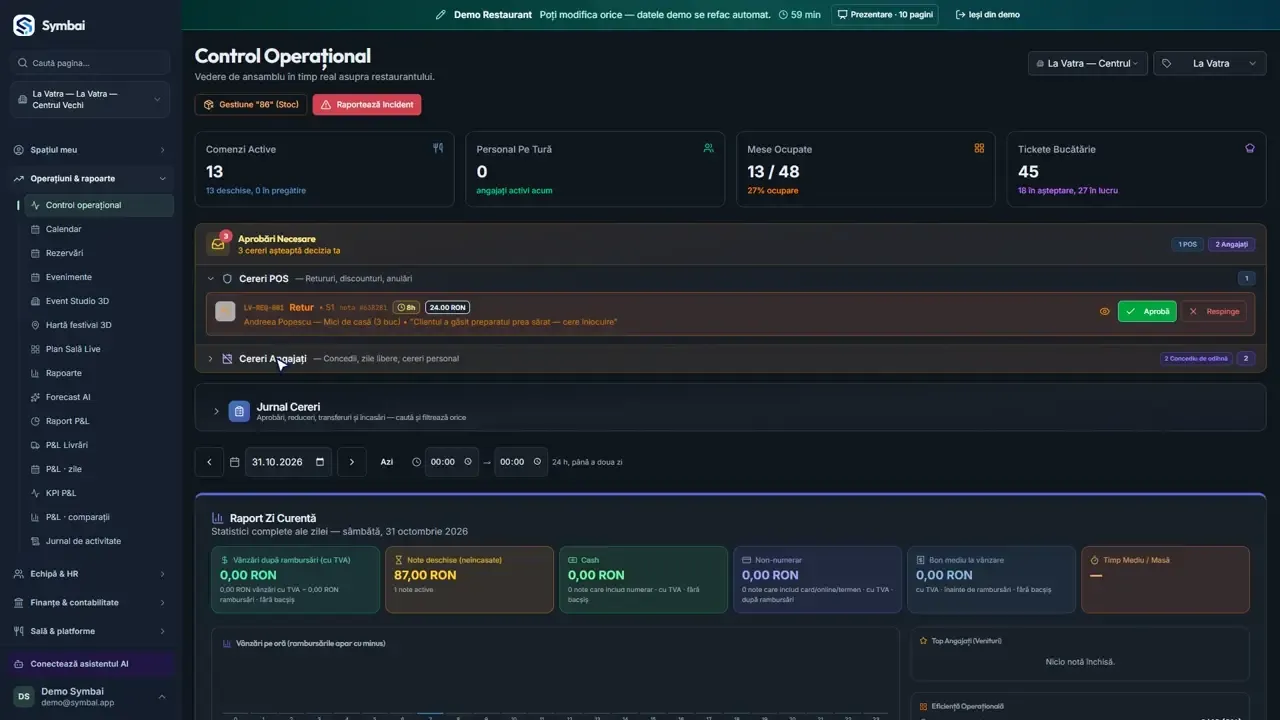Screen dimensions: 1280x720
Task: Click the date field 31.10.2026
Action: (288, 462)
